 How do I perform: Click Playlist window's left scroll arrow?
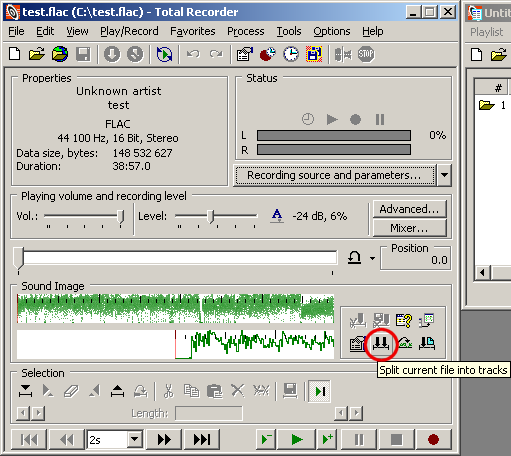[482, 273]
